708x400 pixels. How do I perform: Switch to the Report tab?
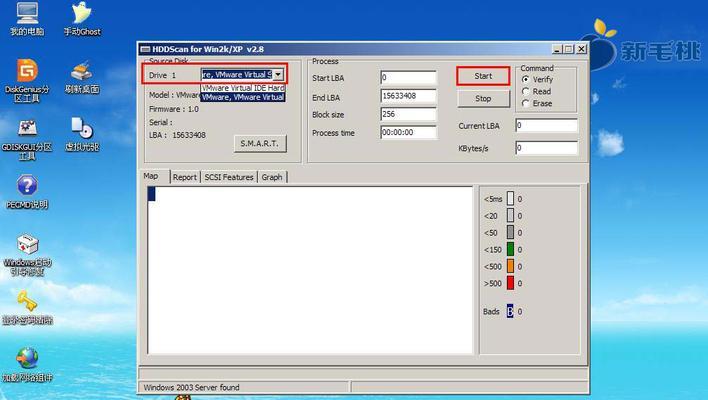pos(185,177)
